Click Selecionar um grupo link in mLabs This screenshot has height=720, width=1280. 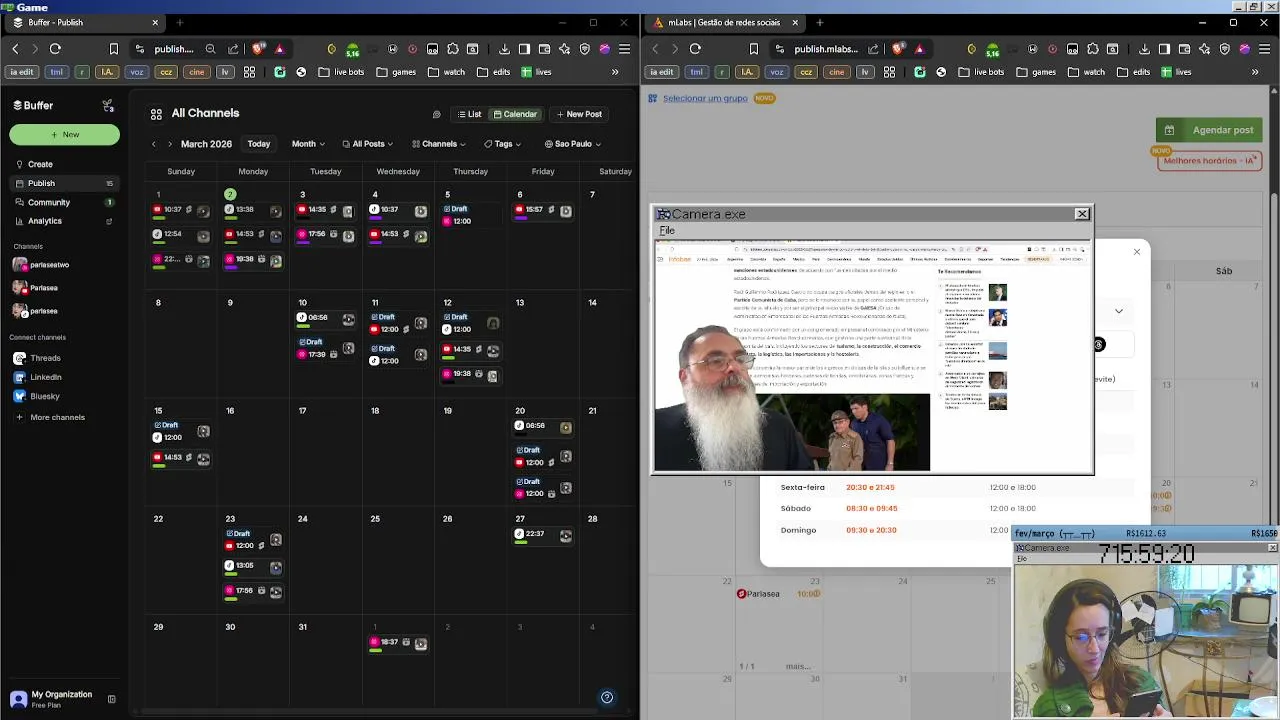[x=705, y=98]
